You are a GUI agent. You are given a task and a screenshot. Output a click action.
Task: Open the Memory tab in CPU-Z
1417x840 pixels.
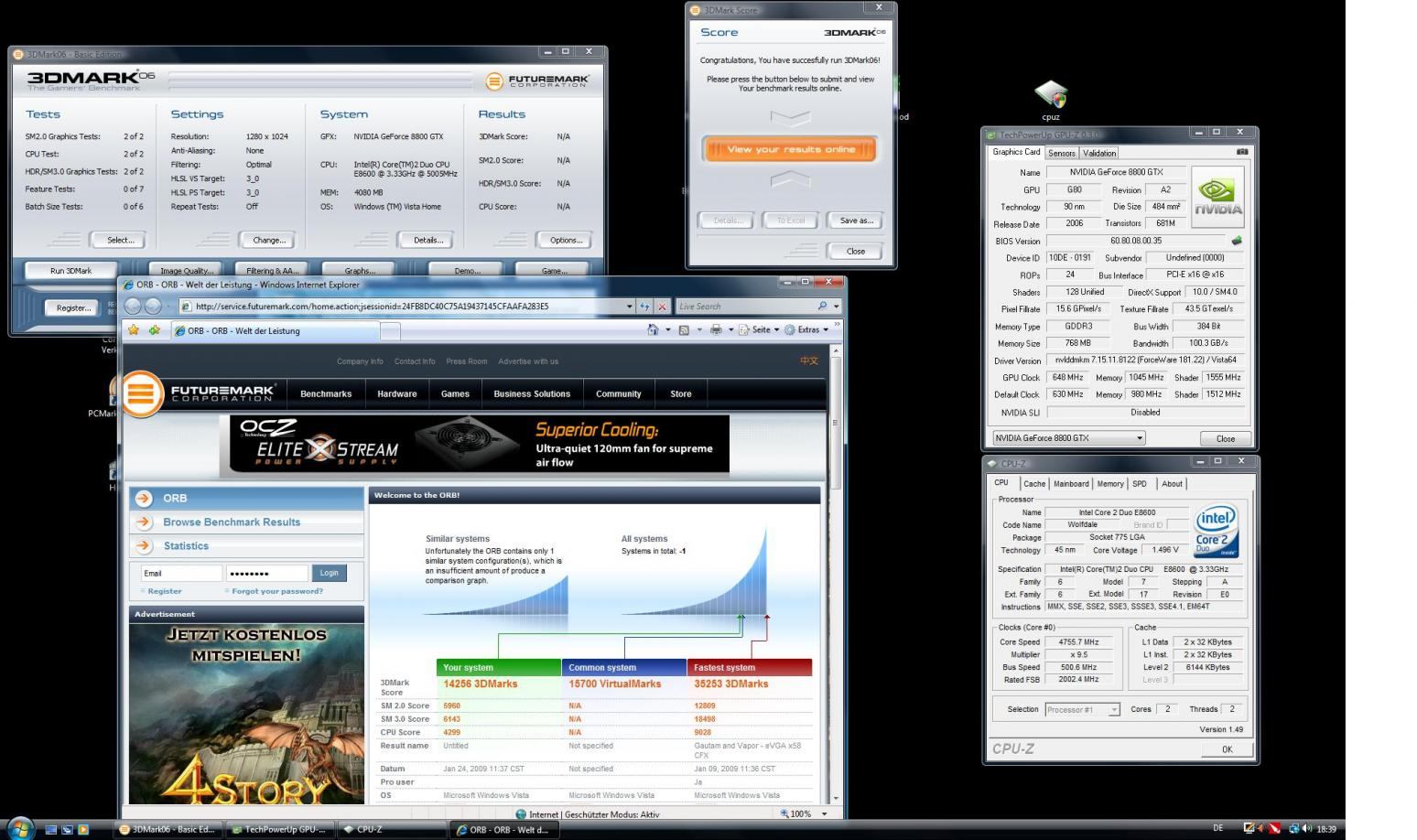click(1110, 483)
